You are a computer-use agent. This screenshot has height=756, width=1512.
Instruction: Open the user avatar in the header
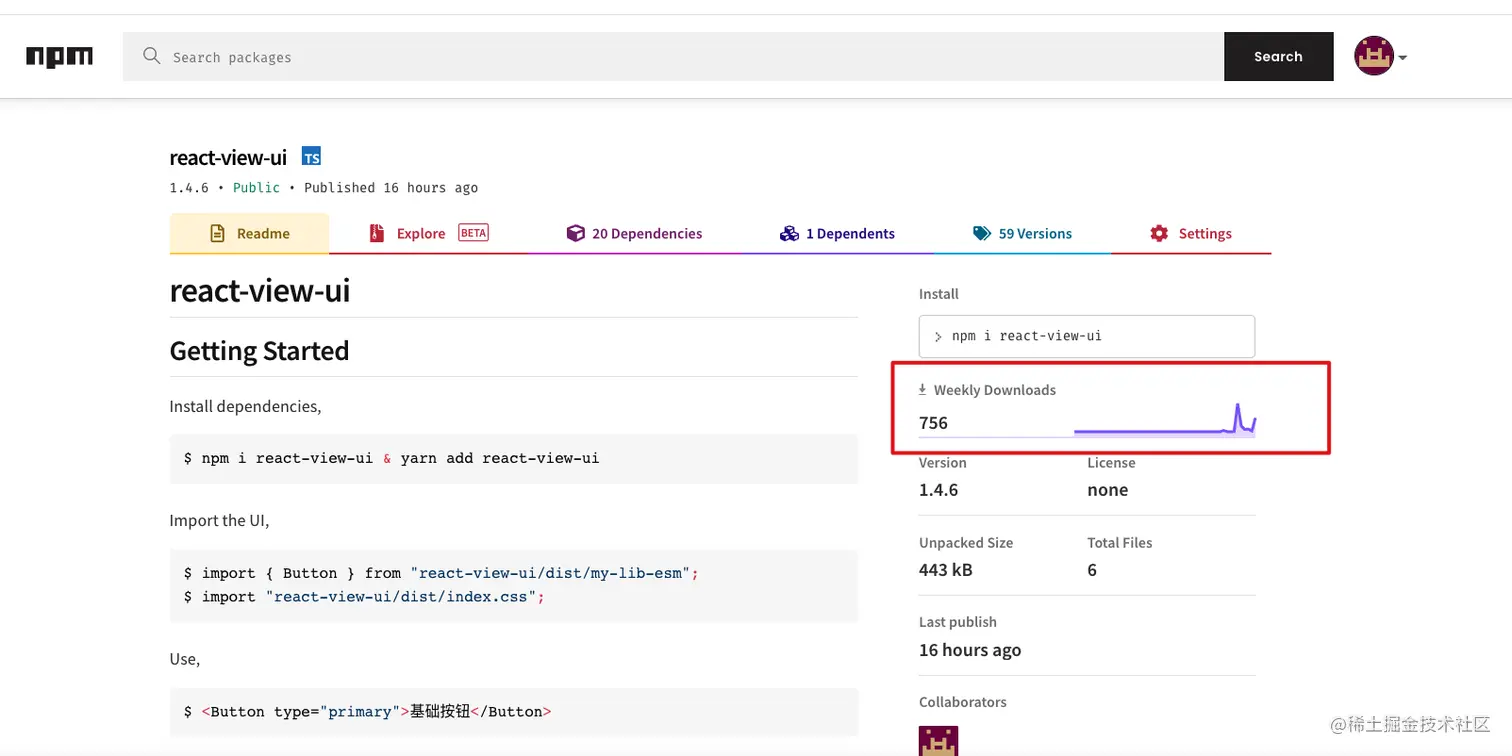pos(1374,56)
